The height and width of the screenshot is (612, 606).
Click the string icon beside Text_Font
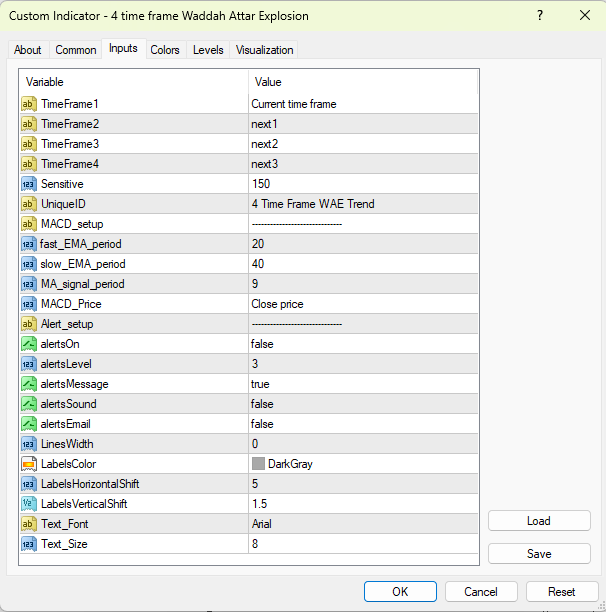coord(29,524)
